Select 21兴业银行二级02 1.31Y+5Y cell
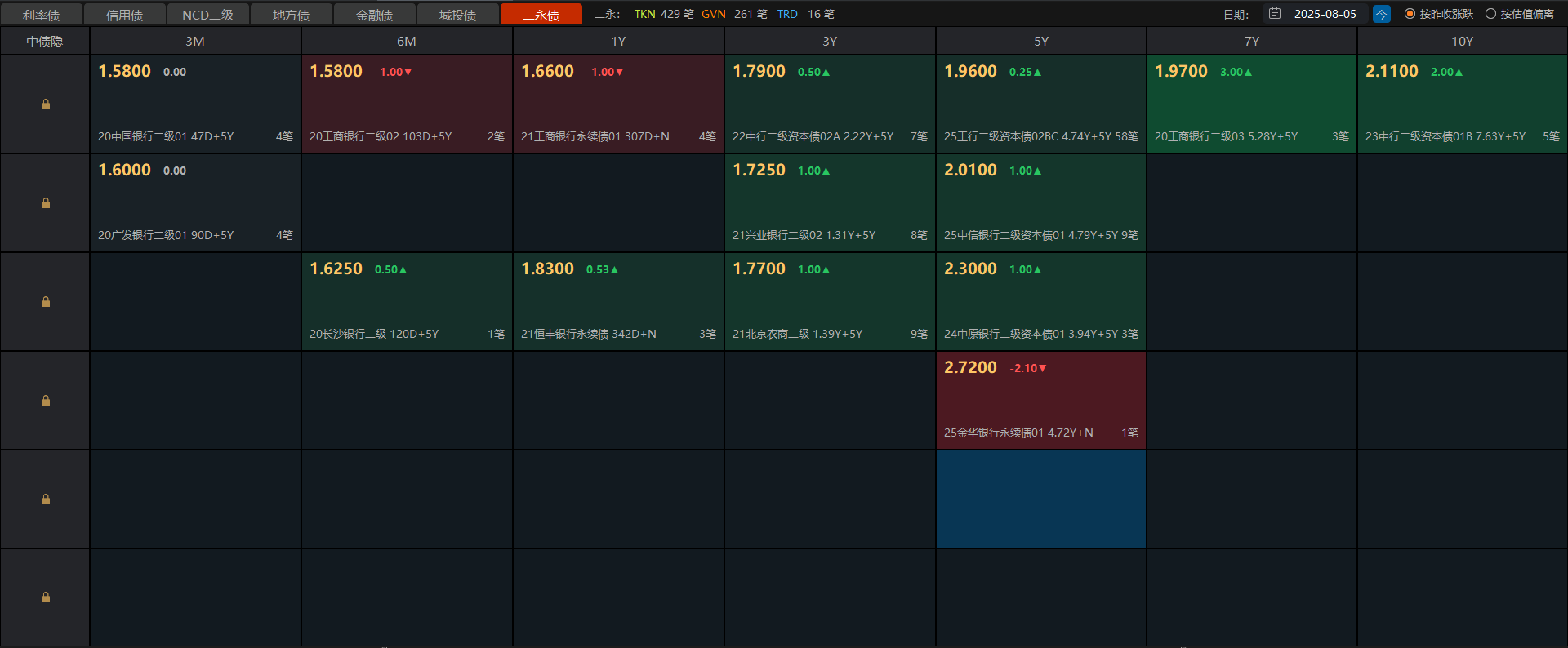Image resolution: width=1568 pixels, height=648 pixels. click(830, 203)
